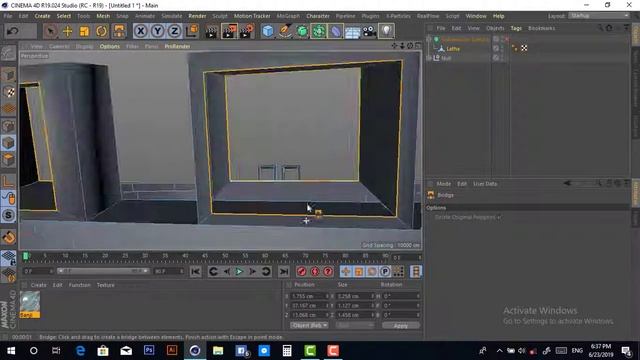Open the Render menu
Image resolution: width=640 pixels, height=360 pixels.
[x=197, y=16]
